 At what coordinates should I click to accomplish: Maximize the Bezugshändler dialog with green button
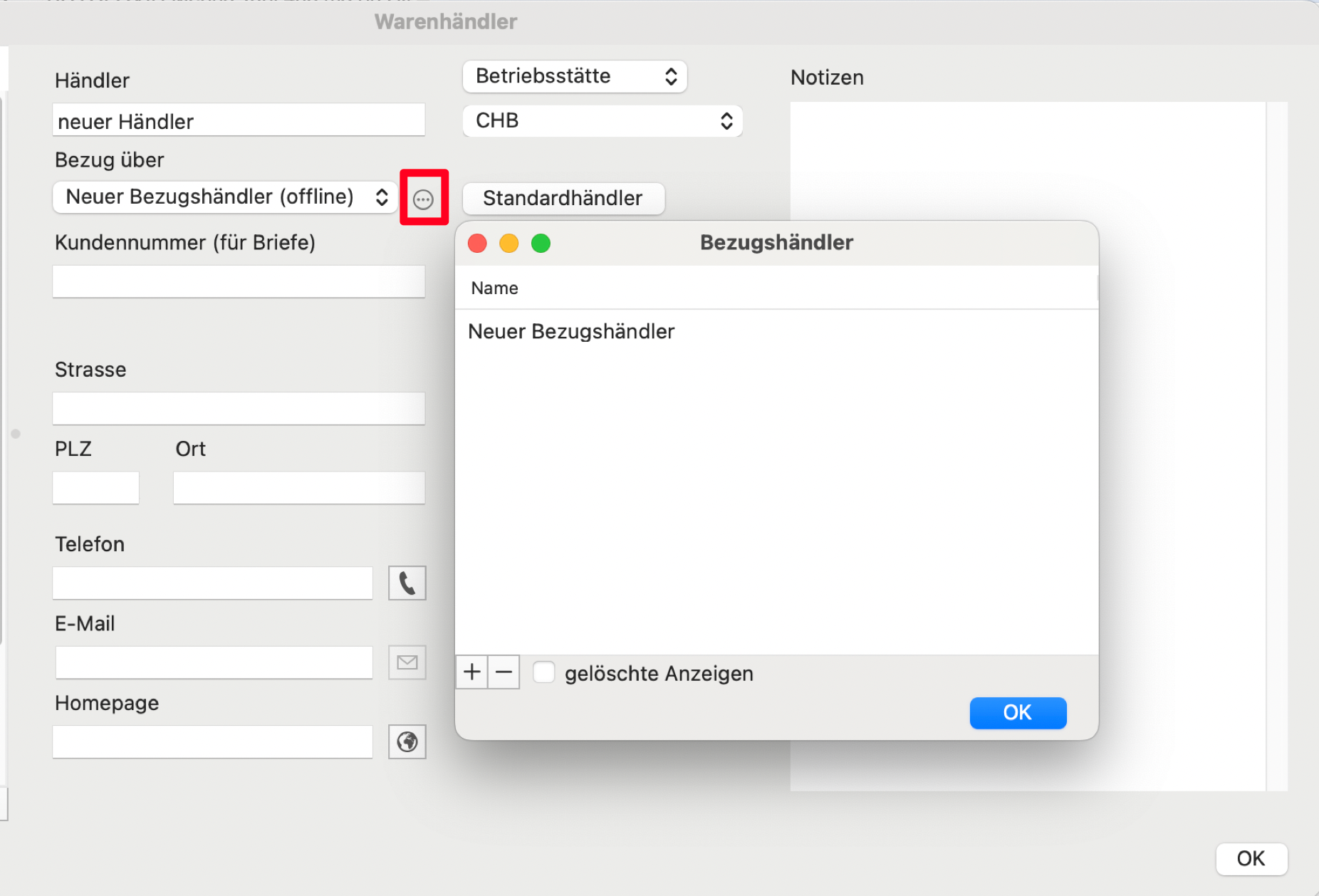541,244
